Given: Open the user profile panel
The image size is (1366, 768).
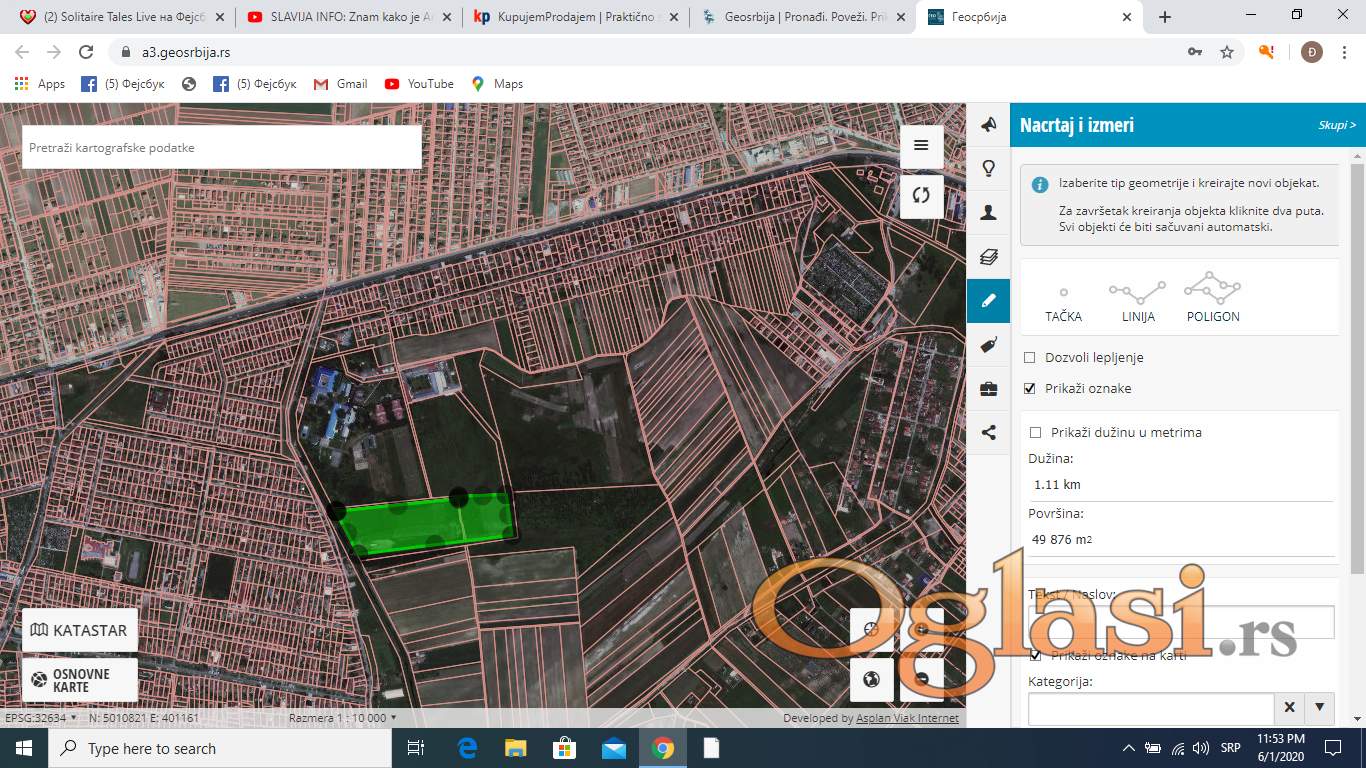Looking at the screenshot, I should (988, 212).
